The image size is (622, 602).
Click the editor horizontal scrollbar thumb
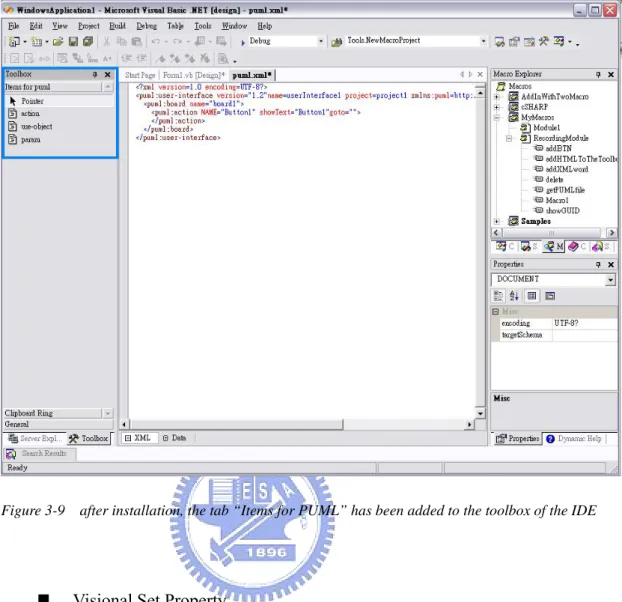point(236,425)
